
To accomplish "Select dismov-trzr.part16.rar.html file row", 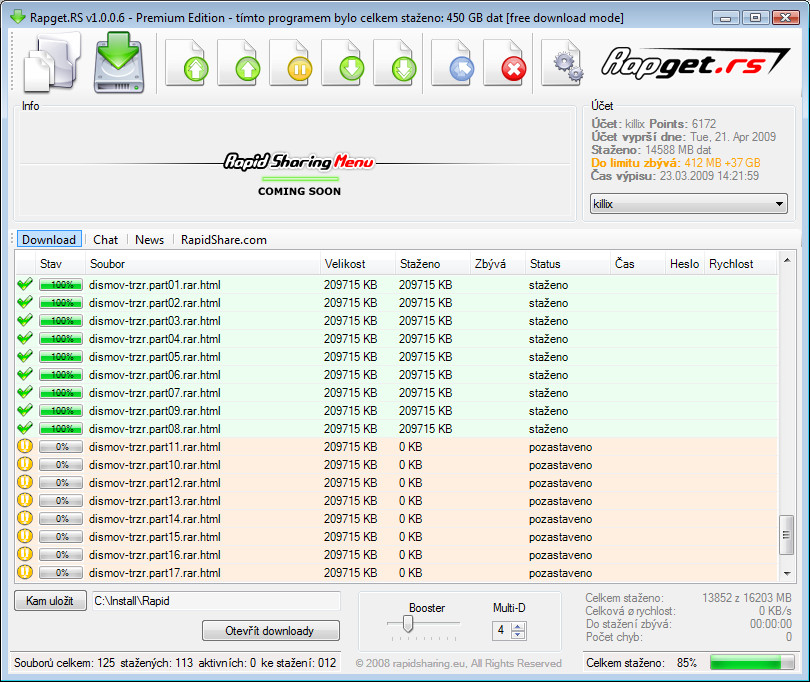I will 397,554.
